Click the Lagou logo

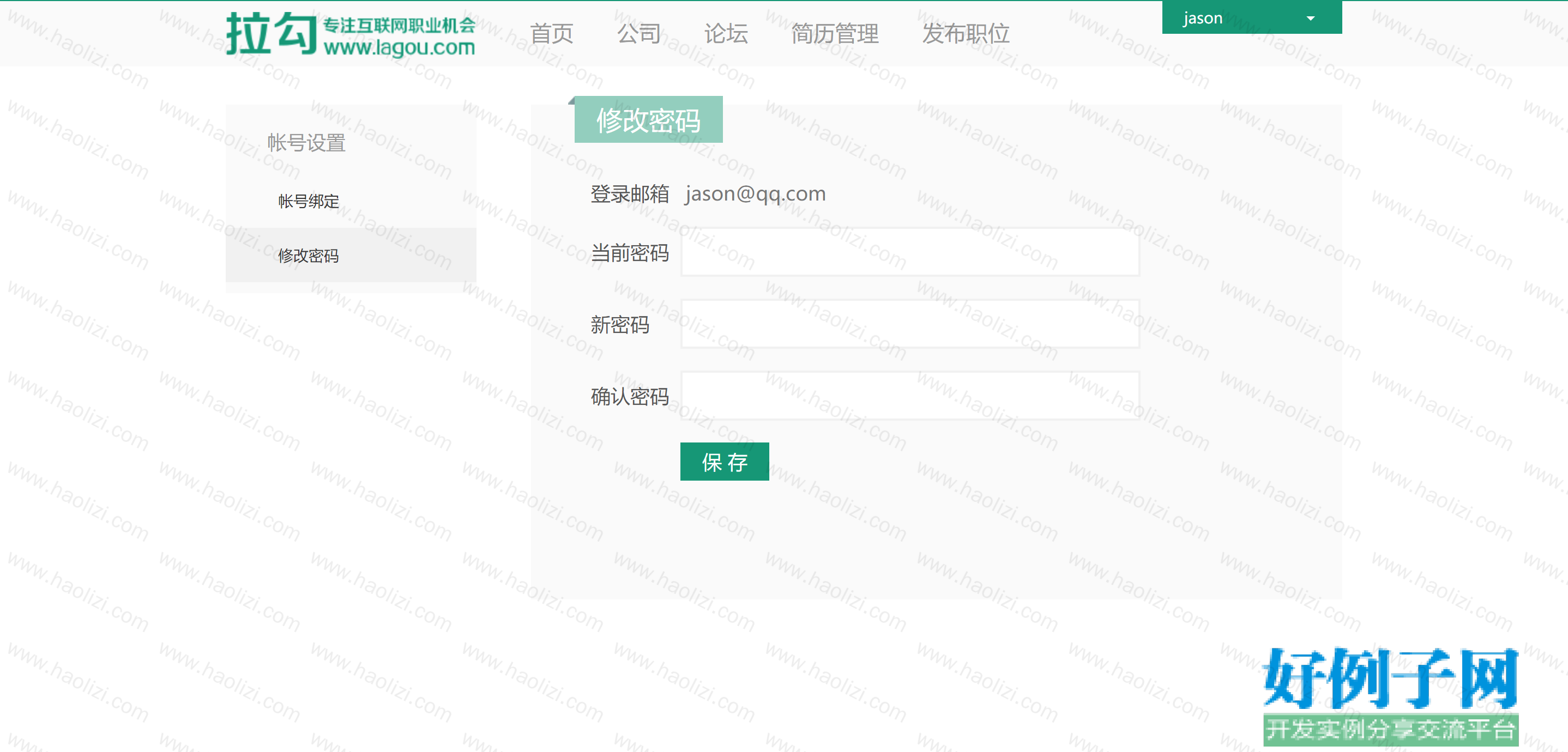[x=351, y=34]
